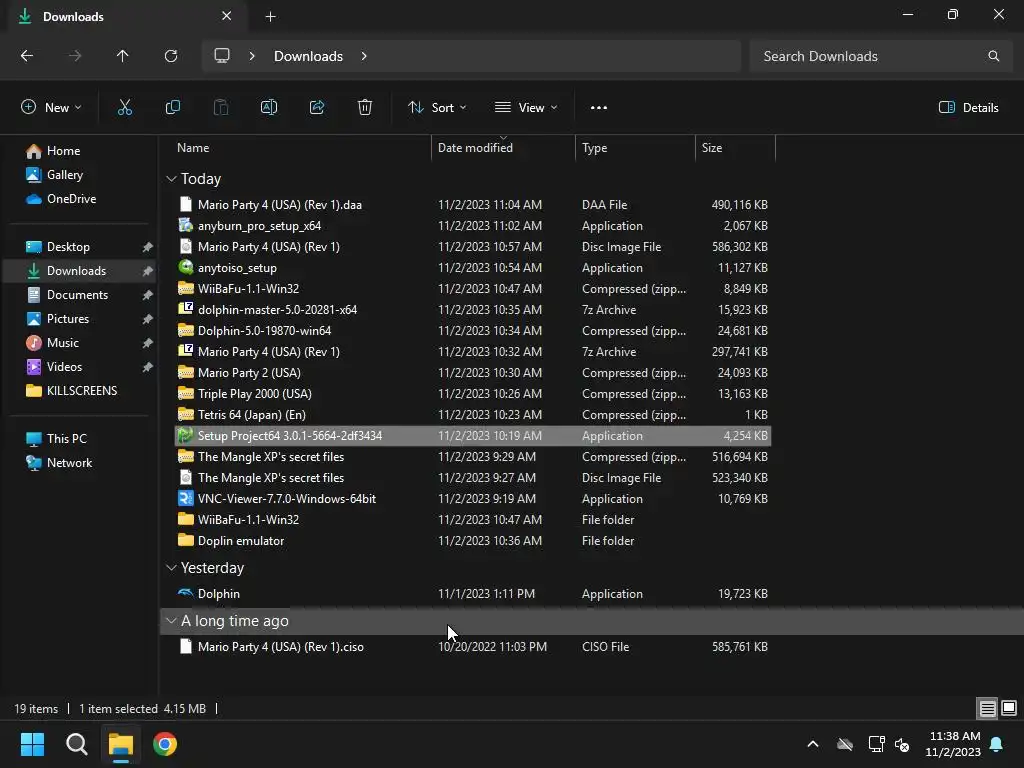Close the Downloads tab
The image size is (1024, 768).
click(227, 16)
